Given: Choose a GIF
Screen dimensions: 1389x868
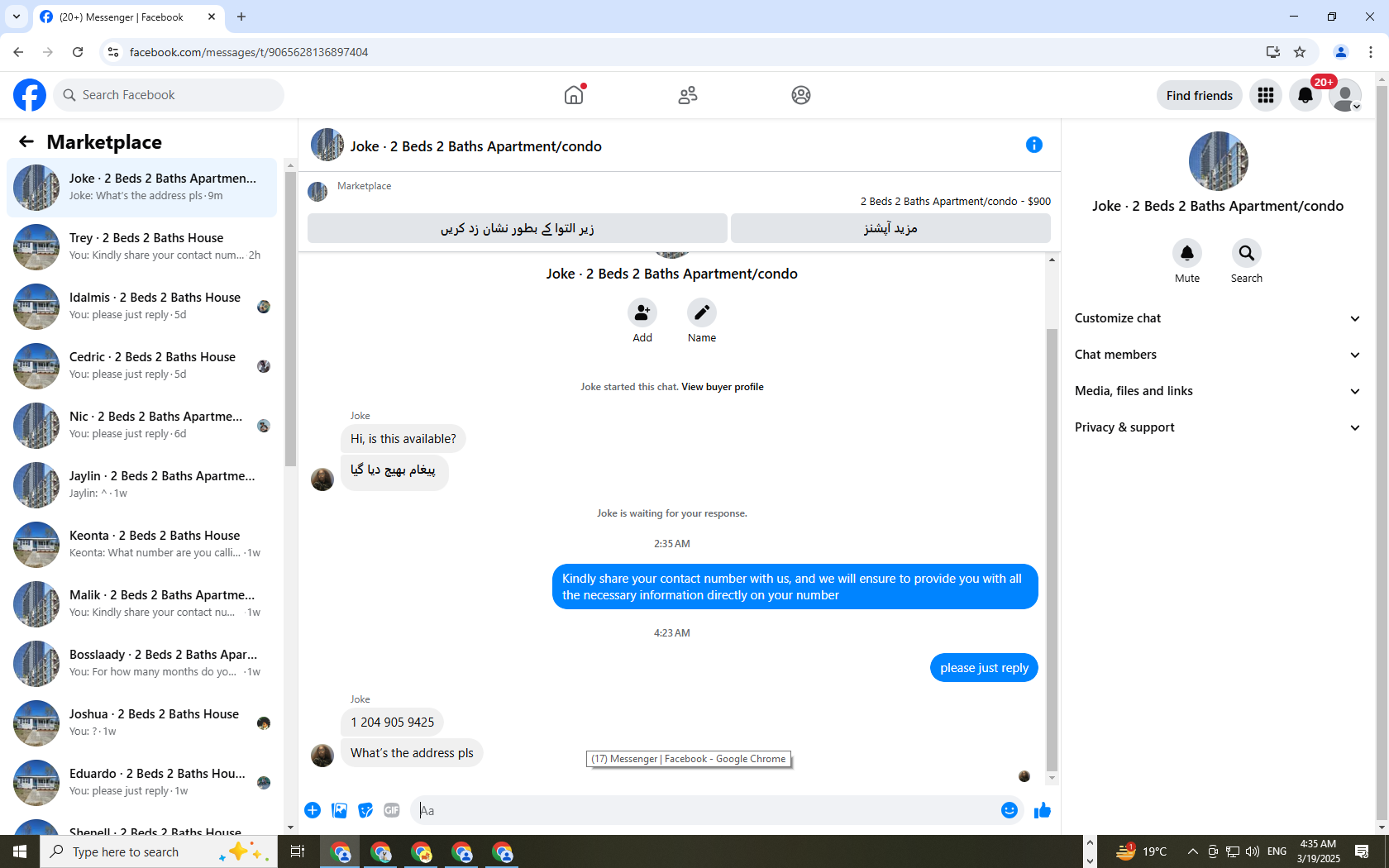Looking at the screenshot, I should (x=392, y=810).
